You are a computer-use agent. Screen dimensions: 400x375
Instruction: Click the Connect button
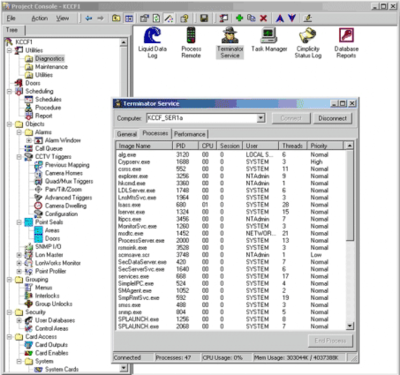(x=291, y=118)
